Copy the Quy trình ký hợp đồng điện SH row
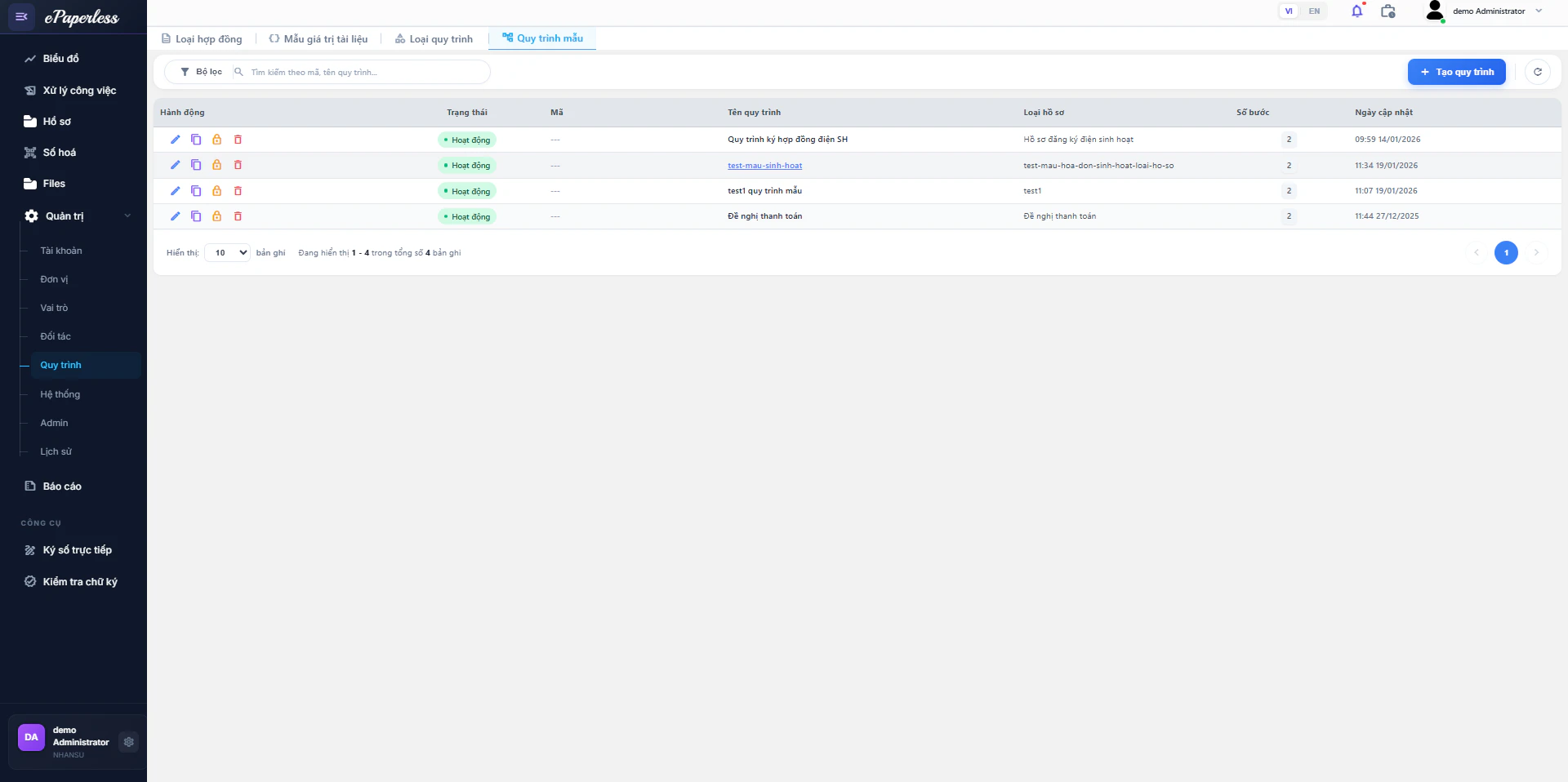Screen dimensions: 1568x782 pyautogui.click(x=196, y=140)
